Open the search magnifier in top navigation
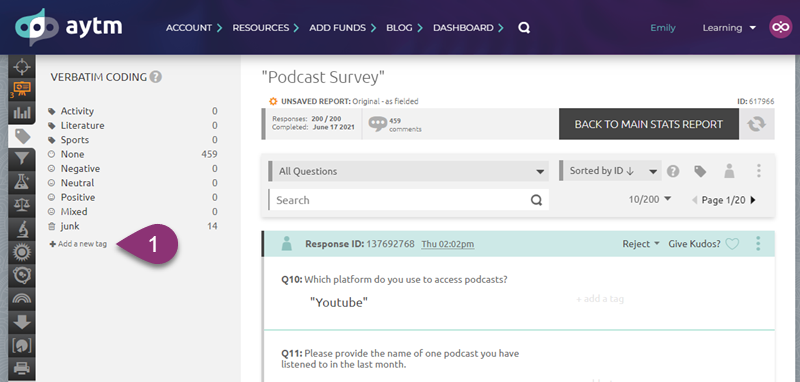The height and width of the screenshot is (382, 800). coord(523,28)
